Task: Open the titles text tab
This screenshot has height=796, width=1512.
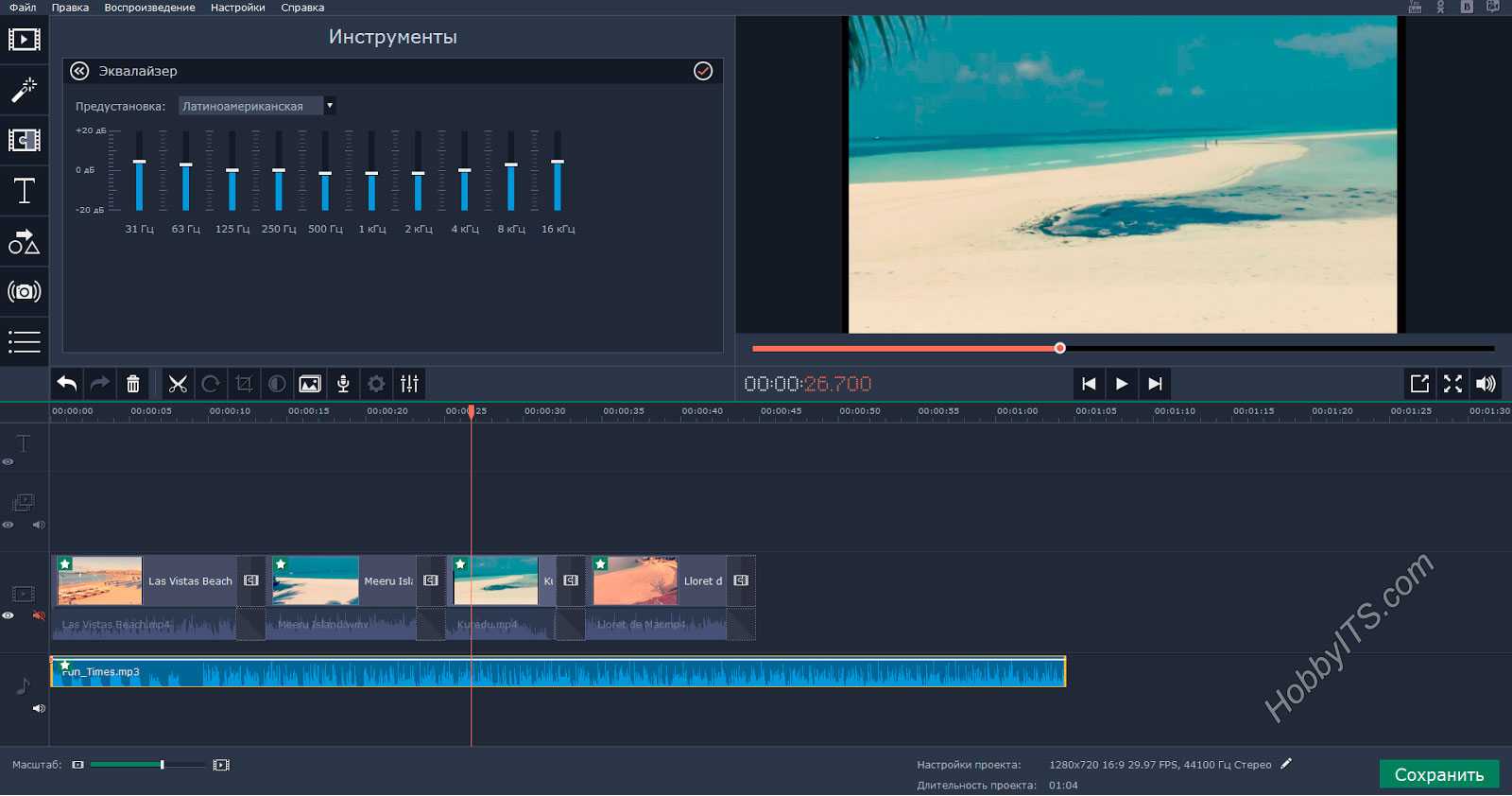Action: point(24,191)
